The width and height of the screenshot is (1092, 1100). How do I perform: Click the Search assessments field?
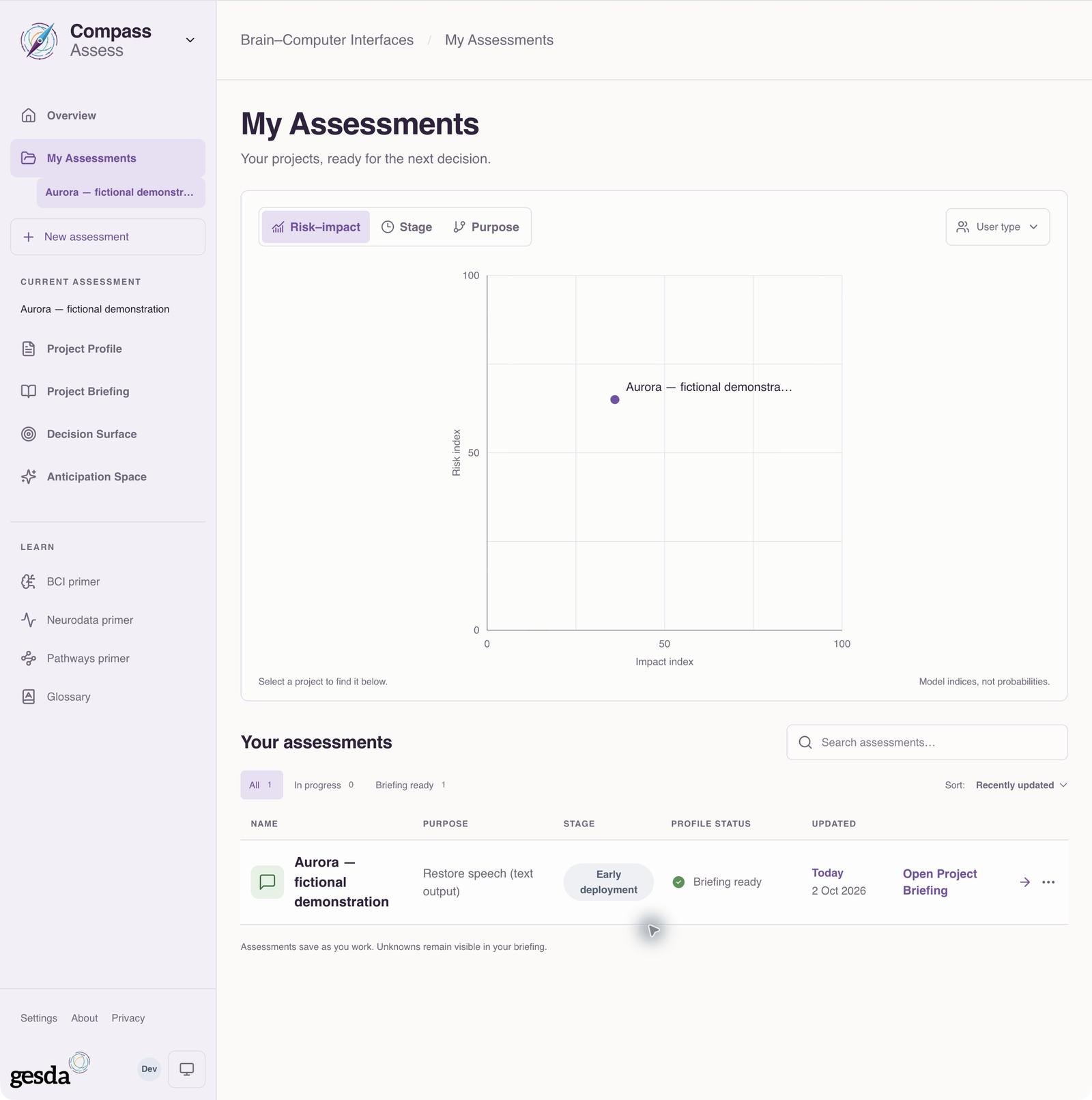[928, 742]
